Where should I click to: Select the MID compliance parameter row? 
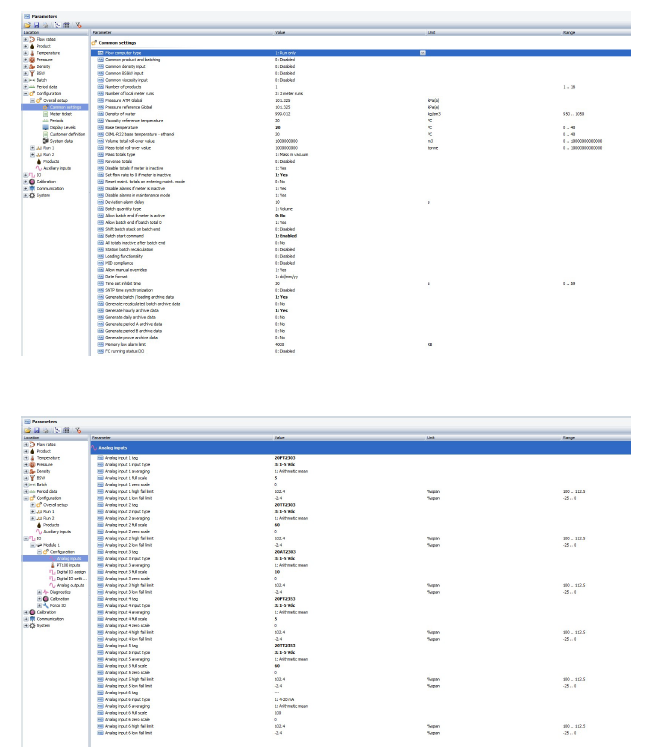361,263
